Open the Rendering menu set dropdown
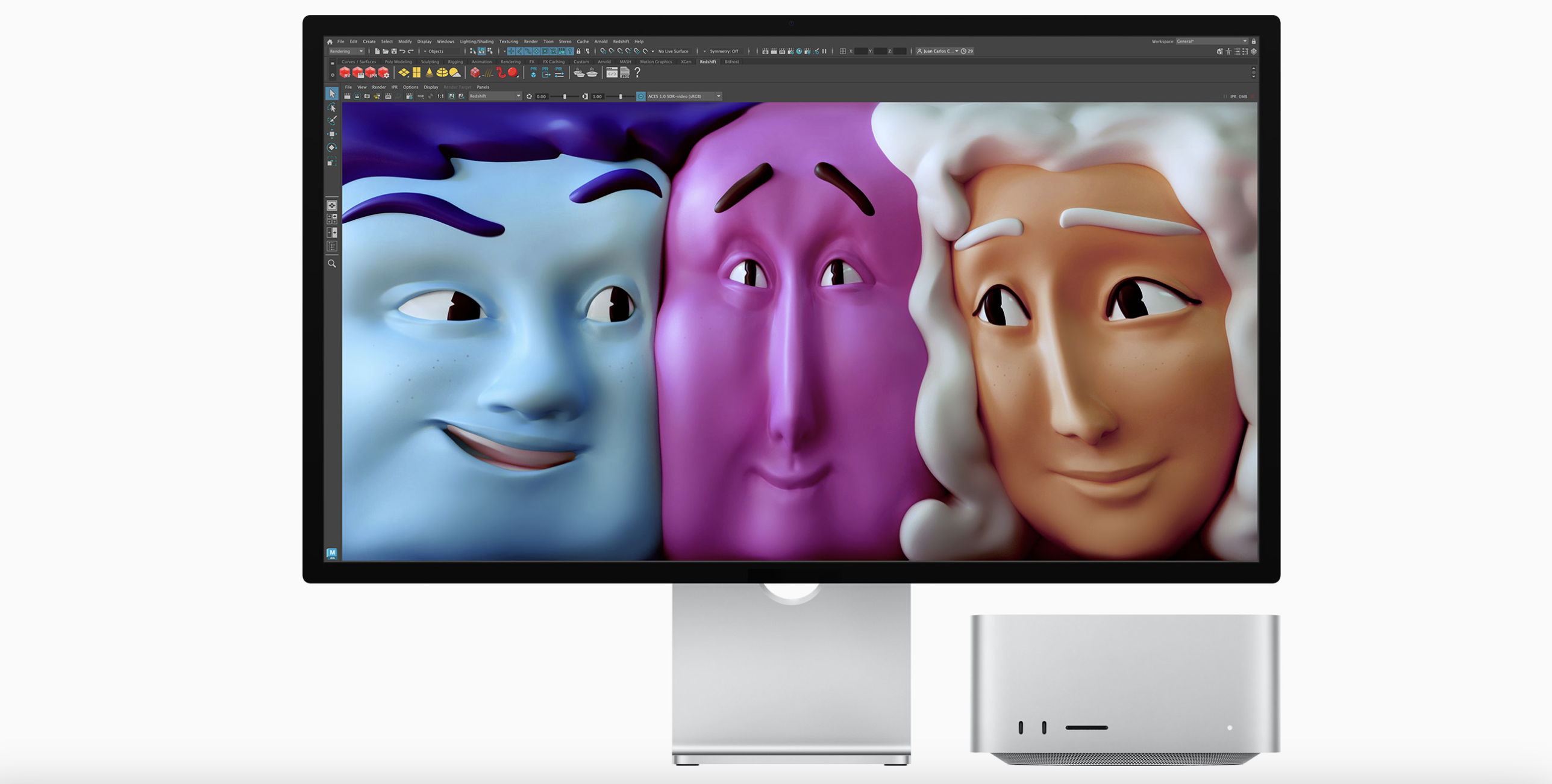The width and height of the screenshot is (1552, 784). [x=346, y=51]
